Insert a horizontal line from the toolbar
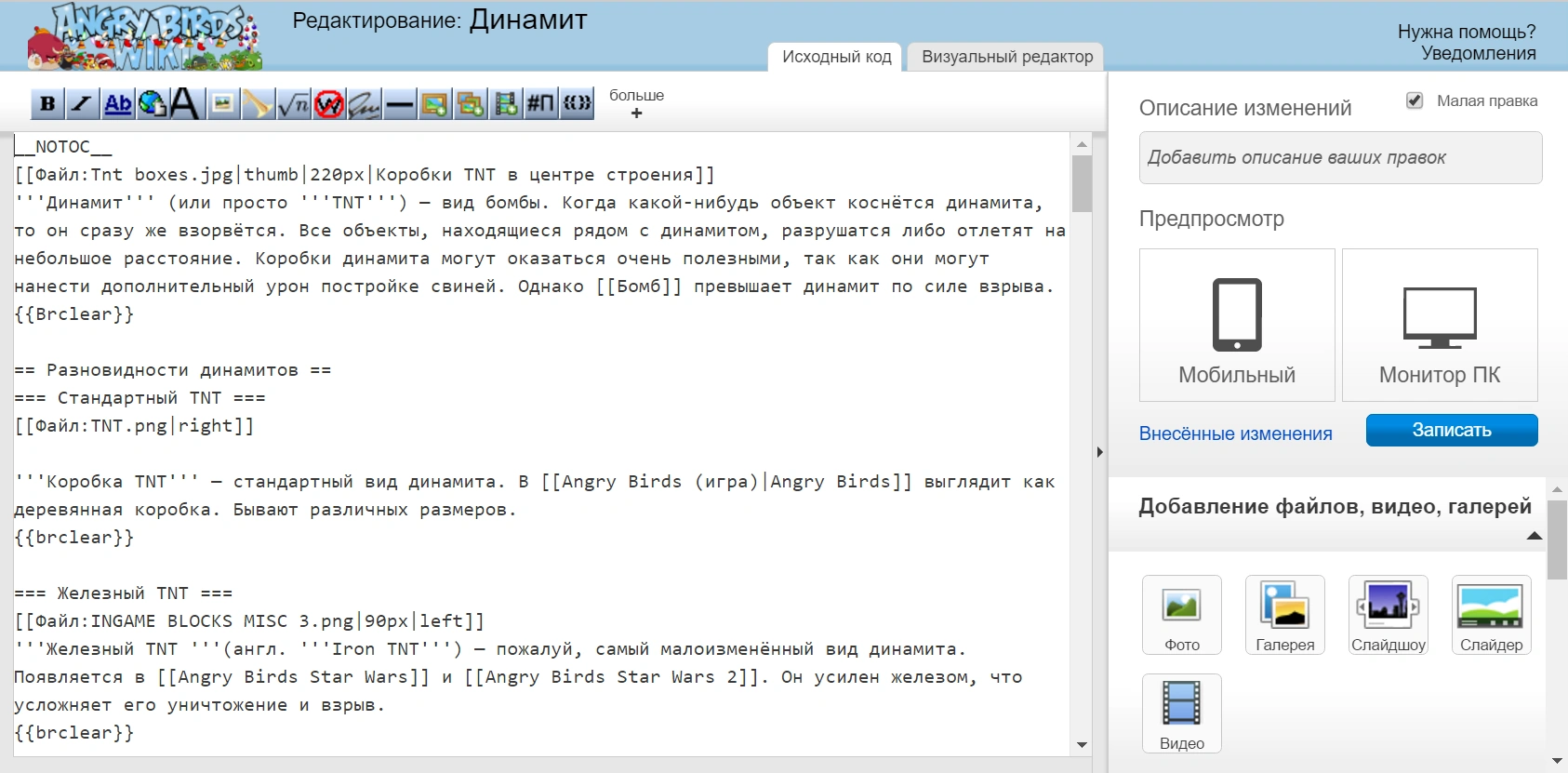 pyautogui.click(x=399, y=103)
